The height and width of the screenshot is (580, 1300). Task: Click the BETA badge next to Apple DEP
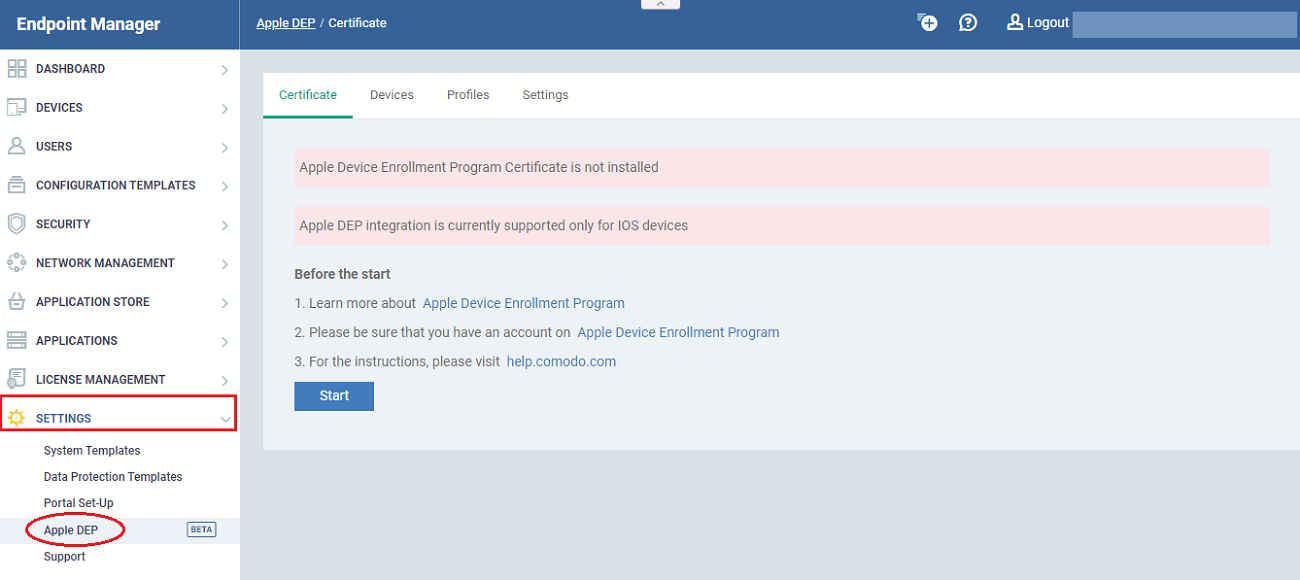pos(202,530)
